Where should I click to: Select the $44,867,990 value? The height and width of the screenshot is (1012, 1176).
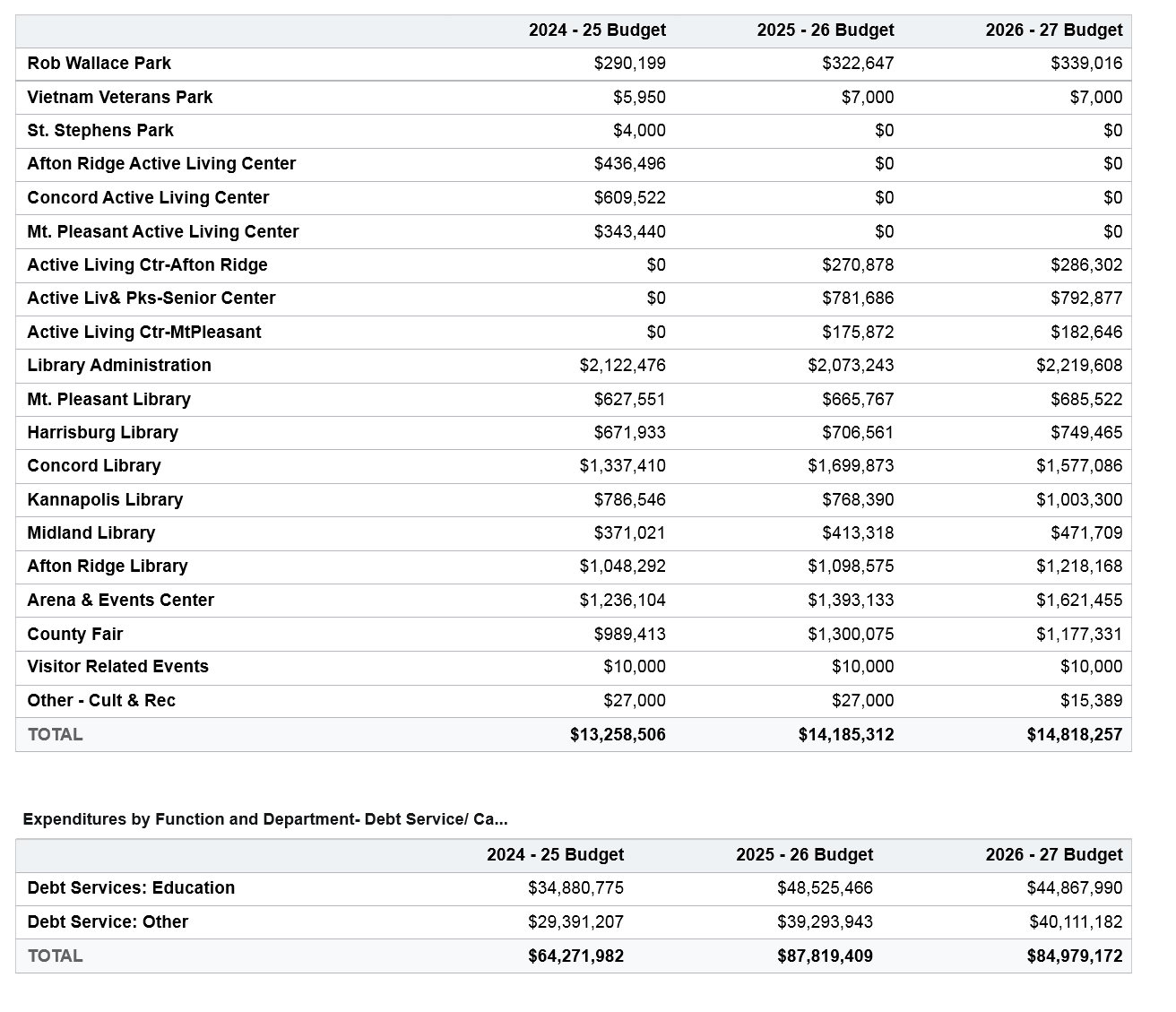[x=1075, y=888]
